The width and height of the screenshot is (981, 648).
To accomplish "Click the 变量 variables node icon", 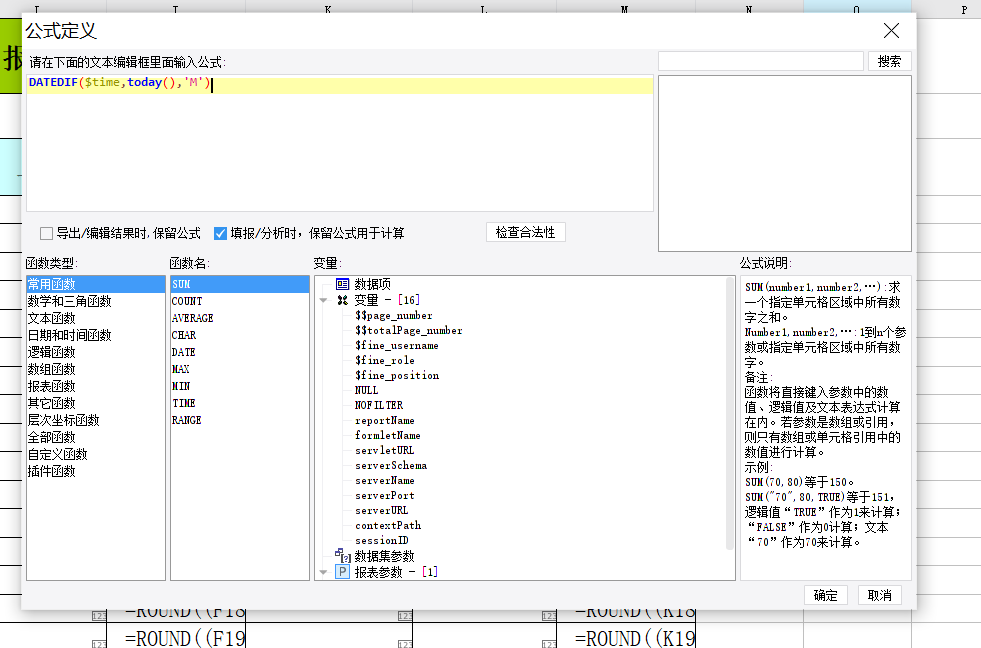I will pos(342,300).
